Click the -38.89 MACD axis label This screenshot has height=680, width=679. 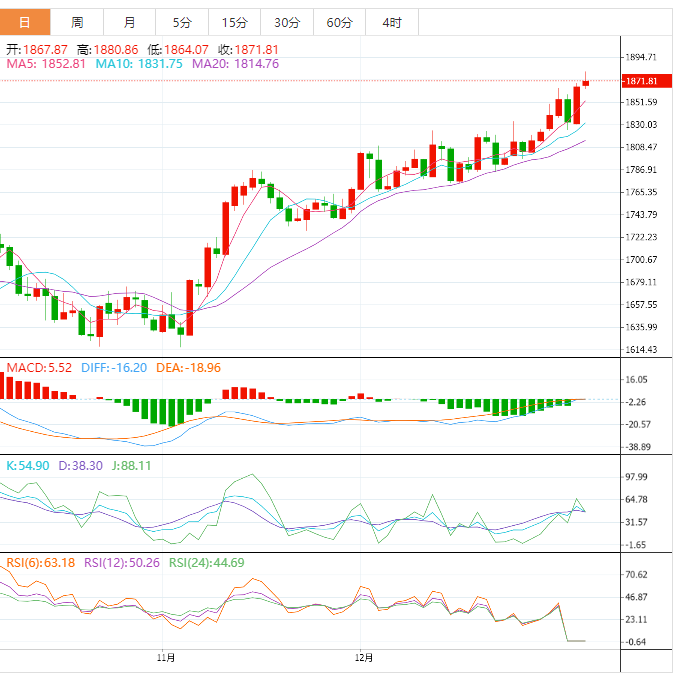point(638,447)
